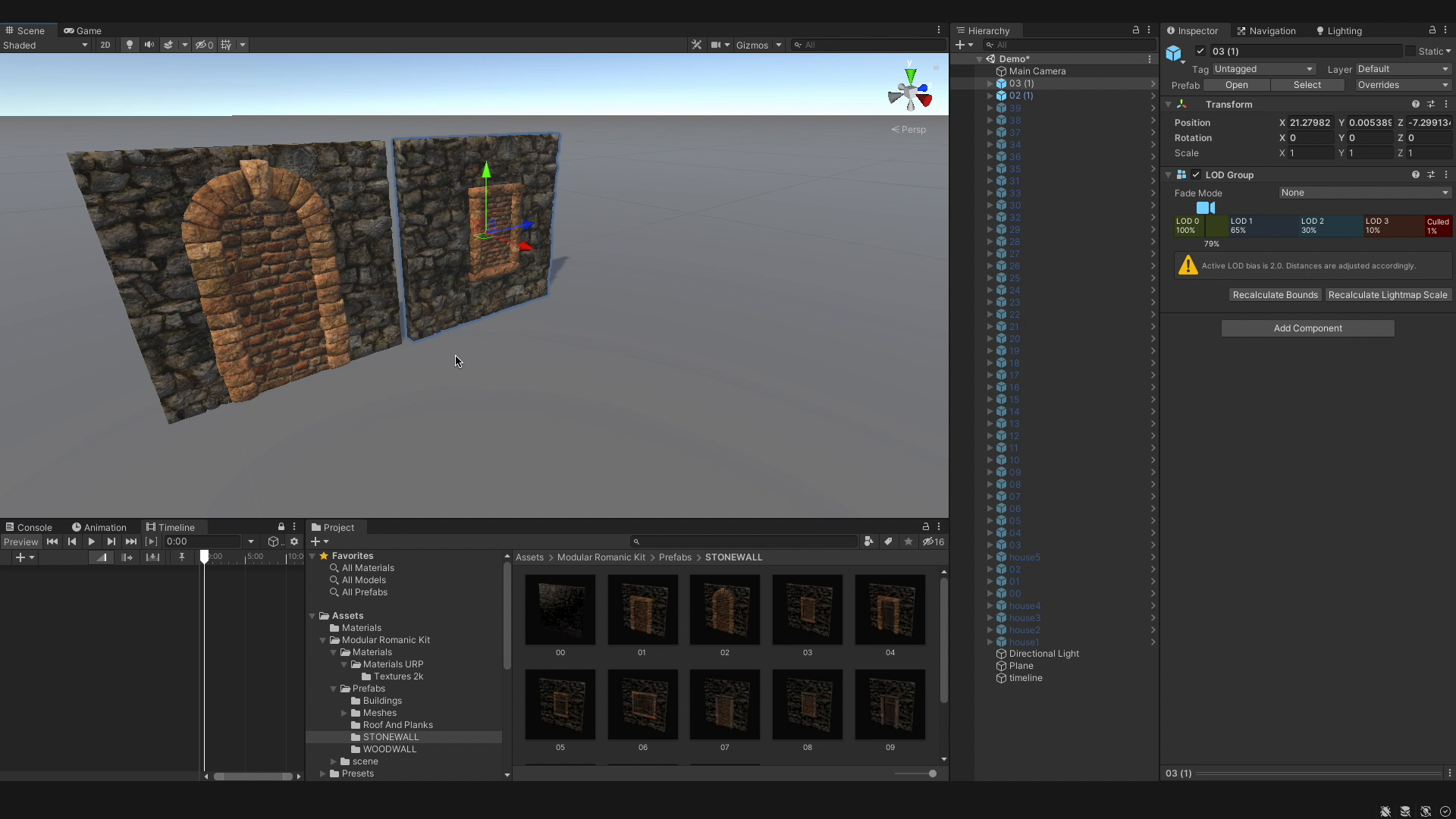Lock the Inspector panel

(1432, 30)
